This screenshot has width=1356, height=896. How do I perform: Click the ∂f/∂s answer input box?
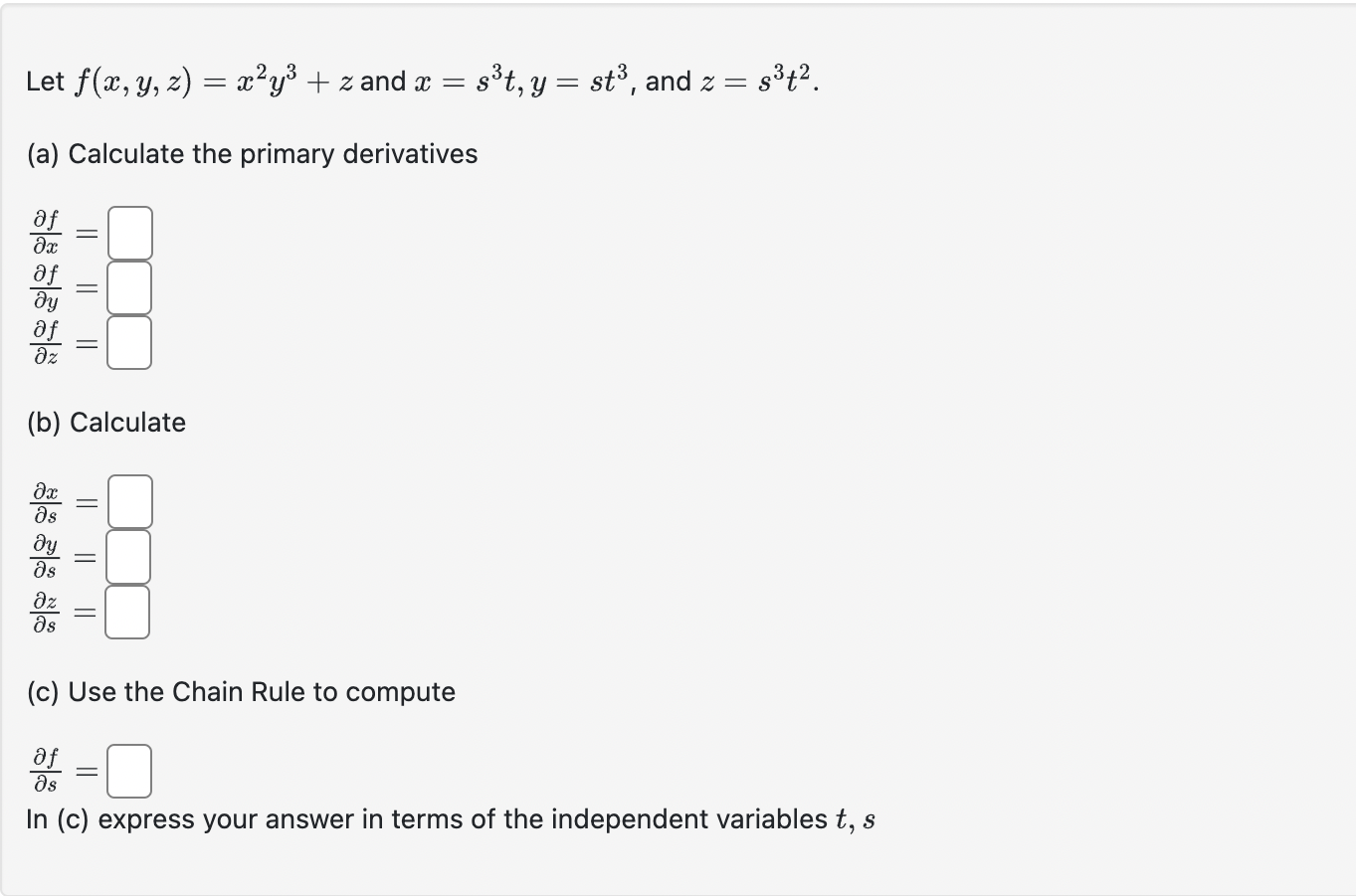click(128, 769)
